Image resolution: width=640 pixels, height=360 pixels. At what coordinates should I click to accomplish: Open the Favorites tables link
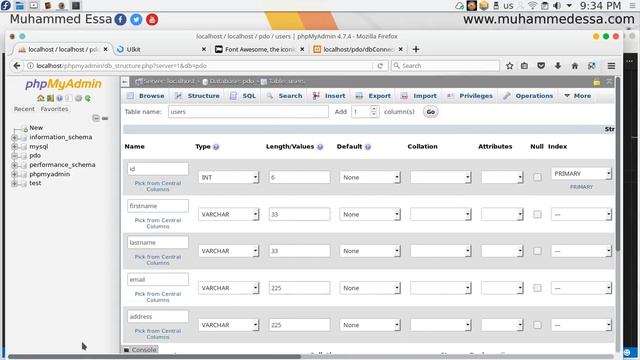pyautogui.click(x=54, y=109)
